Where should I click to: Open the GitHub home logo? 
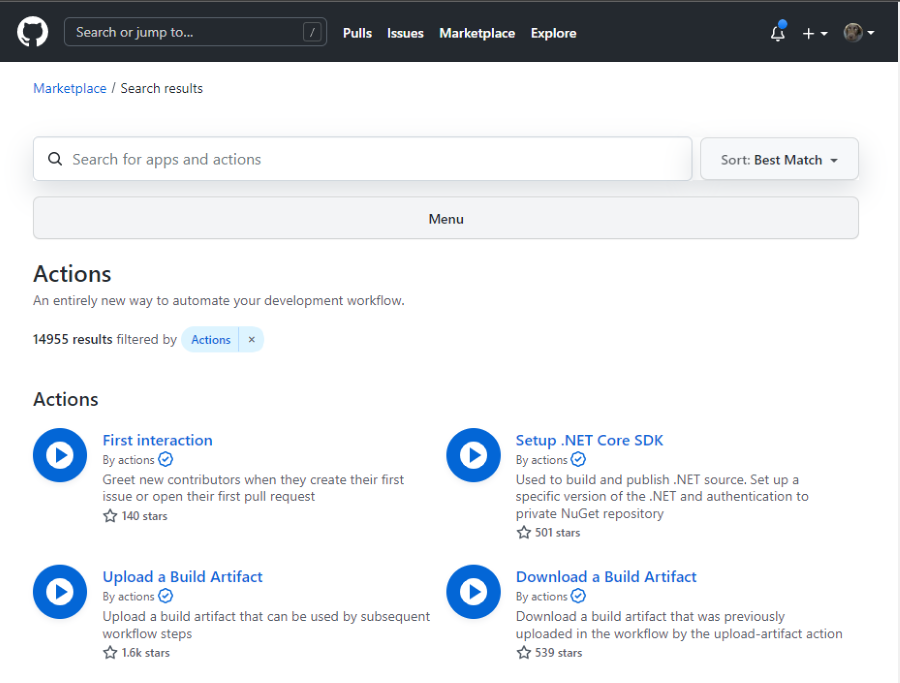pyautogui.click(x=32, y=32)
